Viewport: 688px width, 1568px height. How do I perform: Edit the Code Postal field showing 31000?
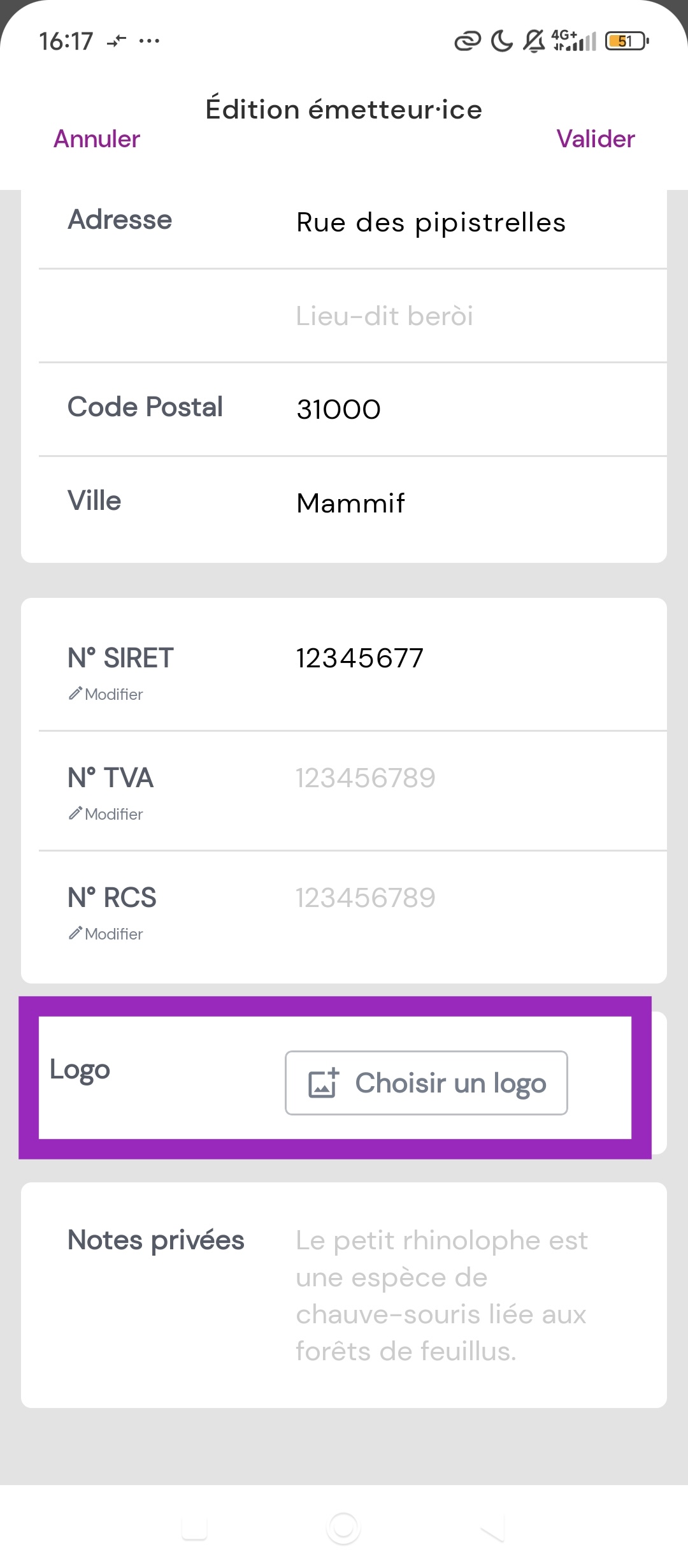(446, 409)
